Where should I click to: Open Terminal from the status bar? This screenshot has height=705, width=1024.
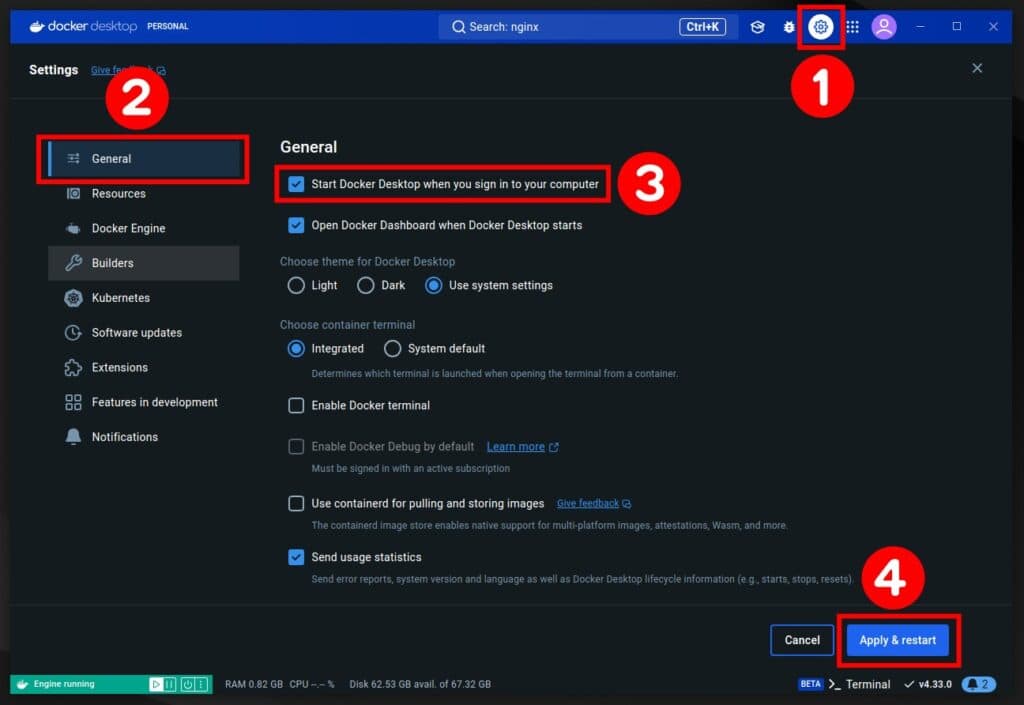[x=867, y=684]
